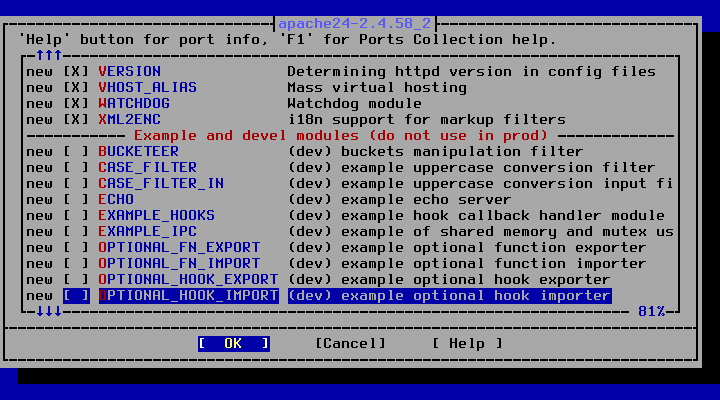Click highlighted 'example optional hook importer' text
Image resolution: width=720 pixels, height=400 pixels.
pos(476,296)
